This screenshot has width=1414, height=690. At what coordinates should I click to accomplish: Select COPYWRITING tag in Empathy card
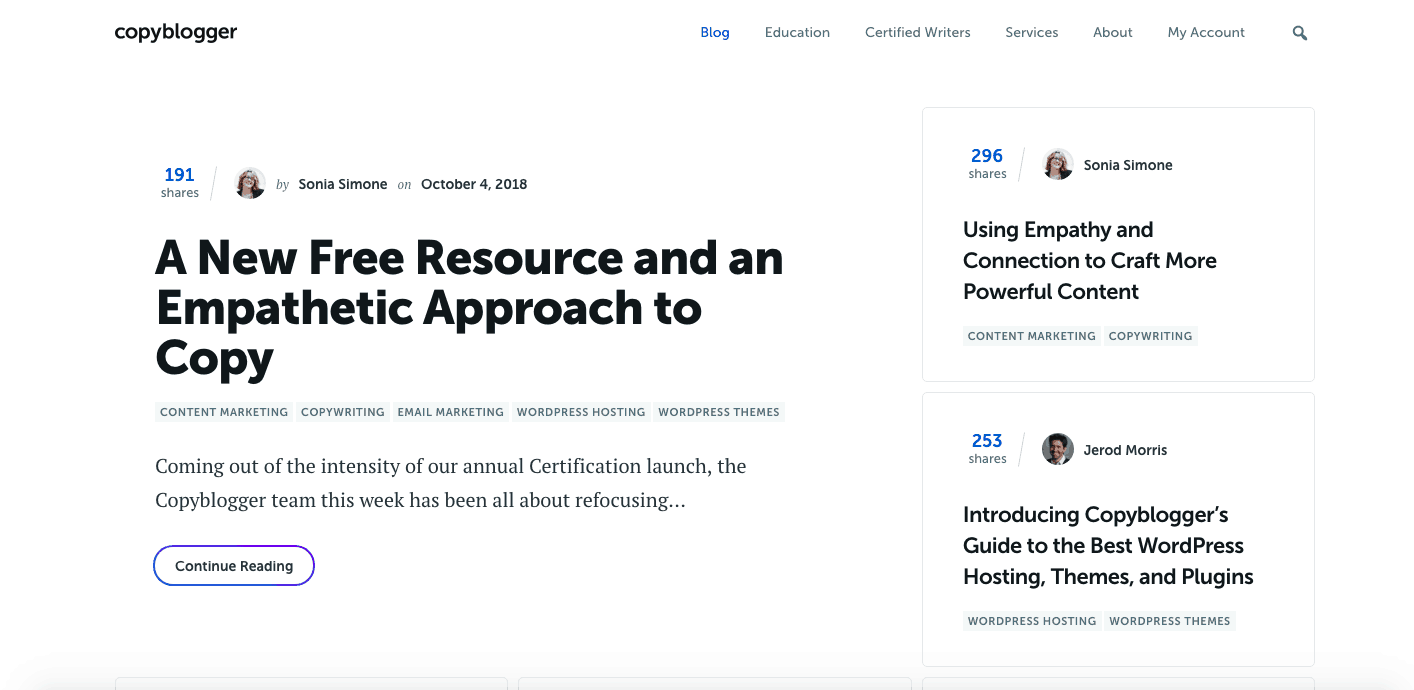[1151, 336]
